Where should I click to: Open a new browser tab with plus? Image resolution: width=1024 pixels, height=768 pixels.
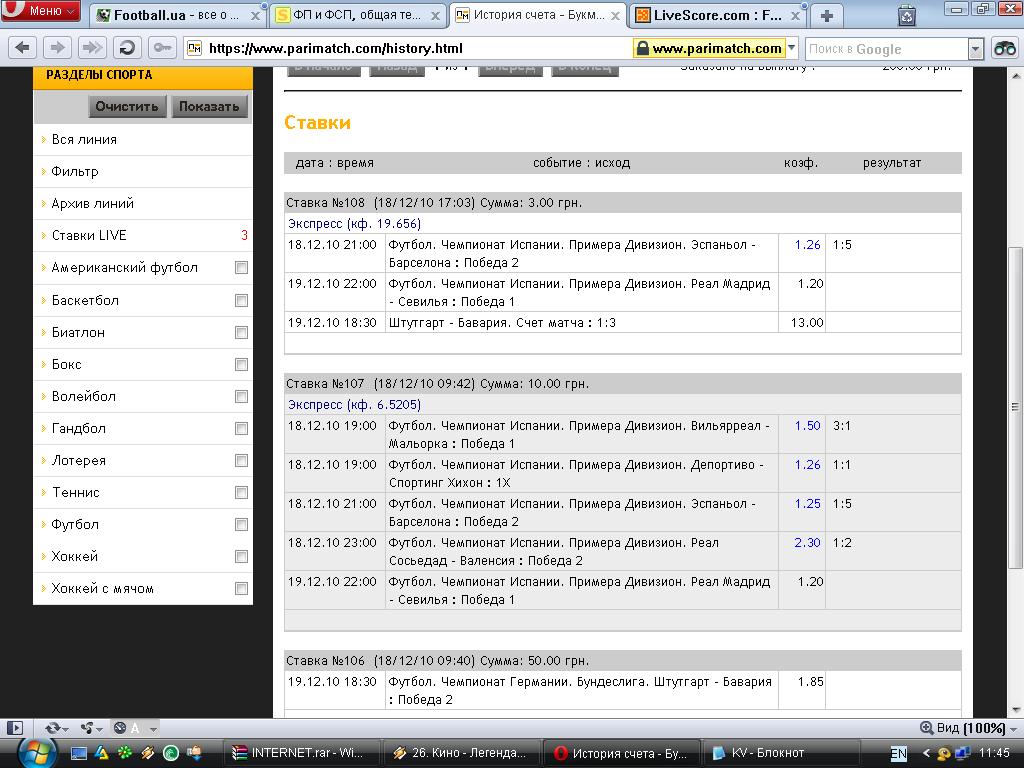click(x=827, y=15)
